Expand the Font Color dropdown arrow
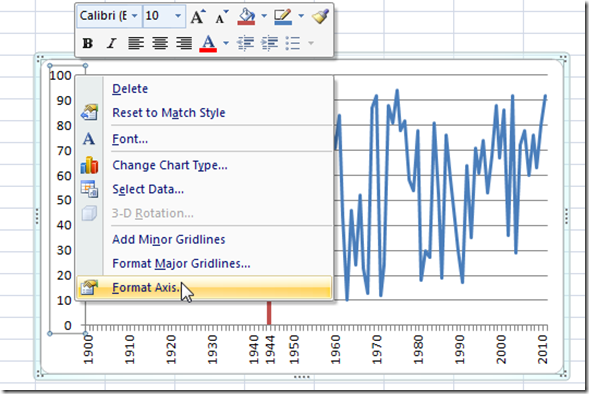 click(x=226, y=43)
